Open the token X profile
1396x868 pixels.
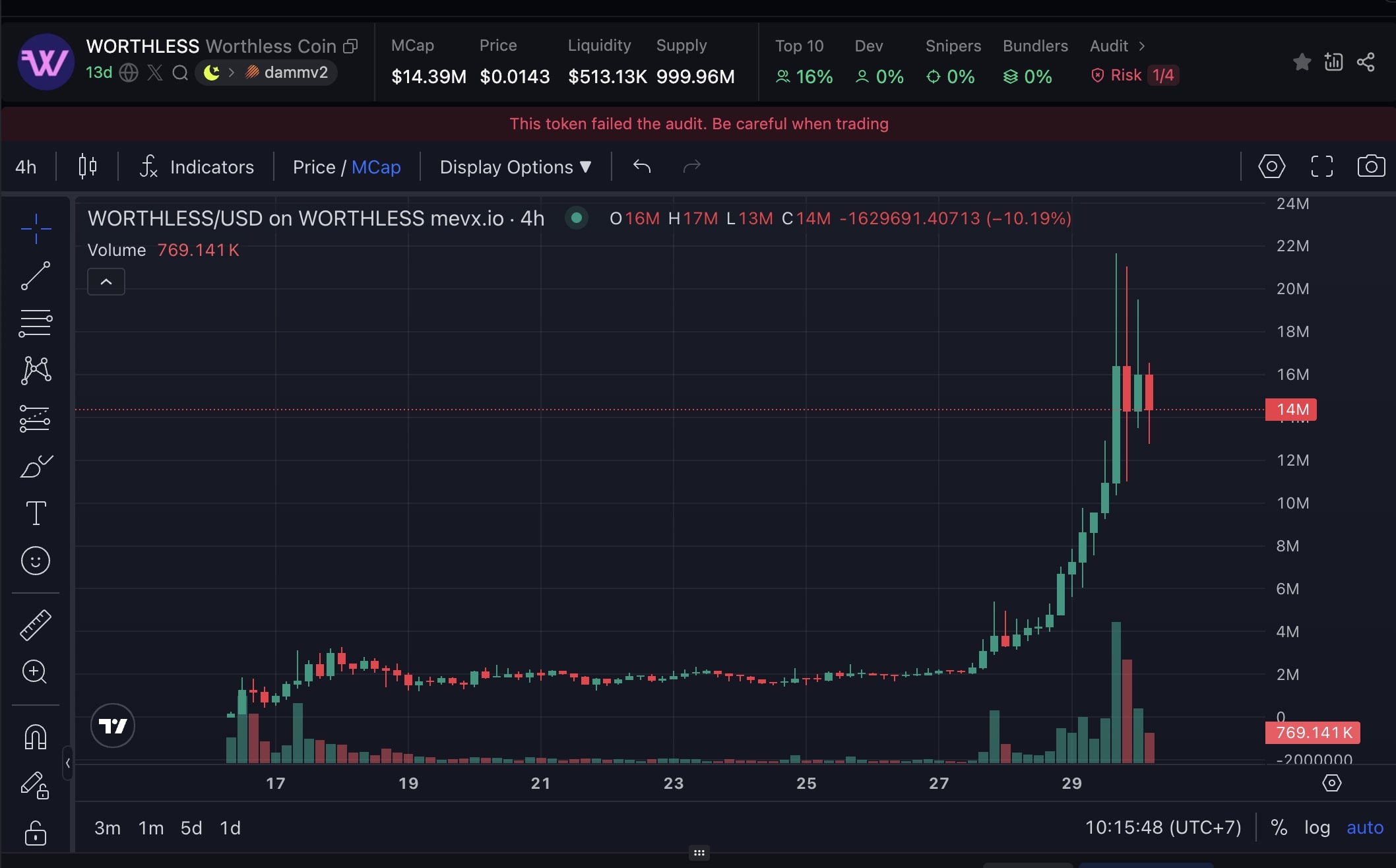tap(155, 73)
